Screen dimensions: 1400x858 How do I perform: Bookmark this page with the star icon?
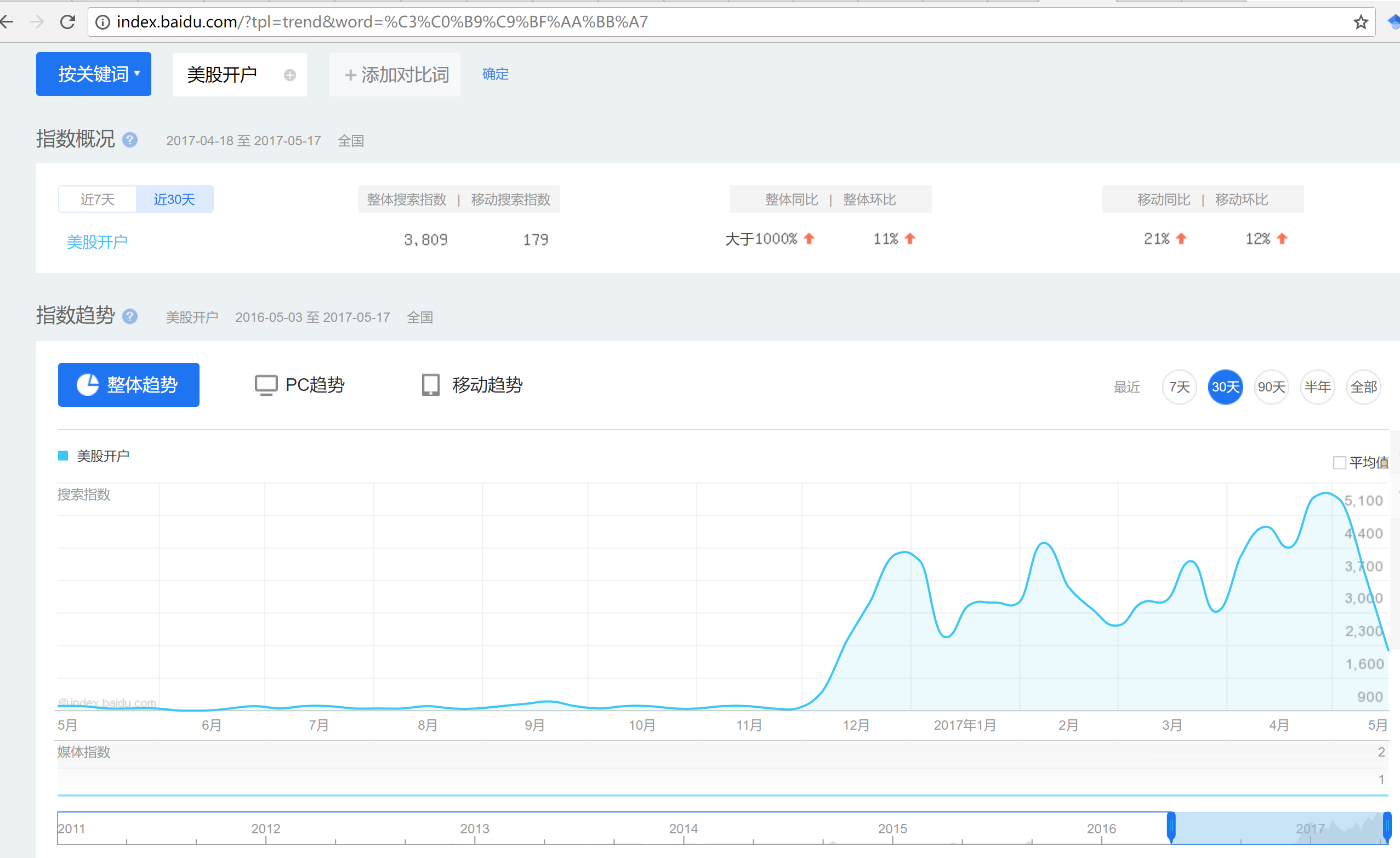[1360, 22]
